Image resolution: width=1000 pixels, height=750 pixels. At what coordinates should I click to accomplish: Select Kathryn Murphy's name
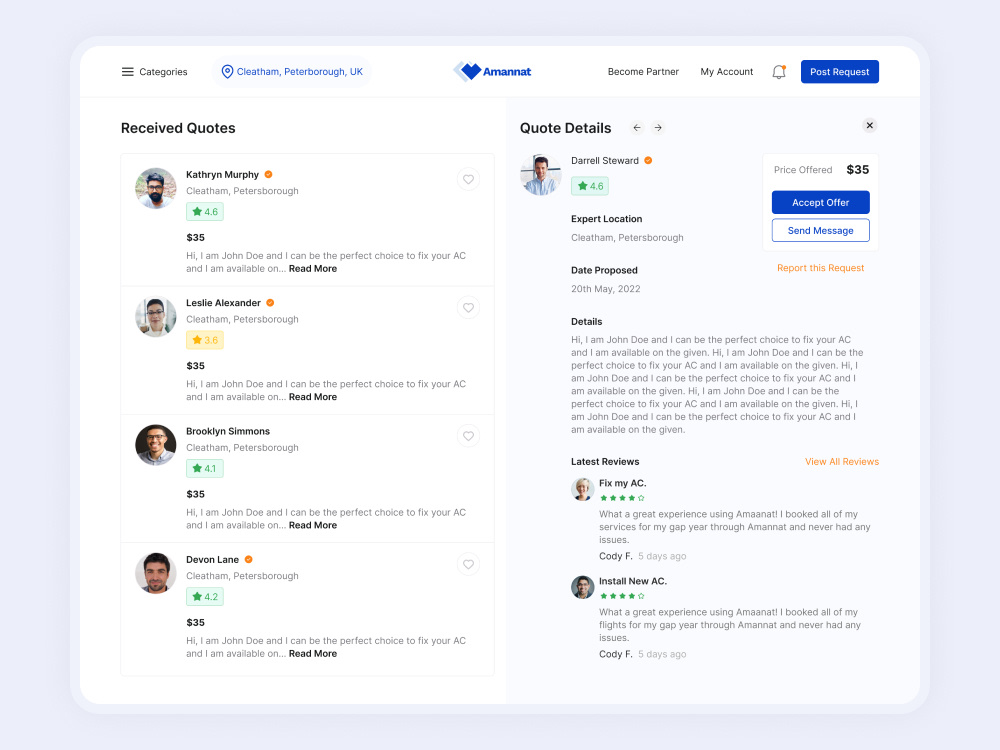tap(223, 175)
